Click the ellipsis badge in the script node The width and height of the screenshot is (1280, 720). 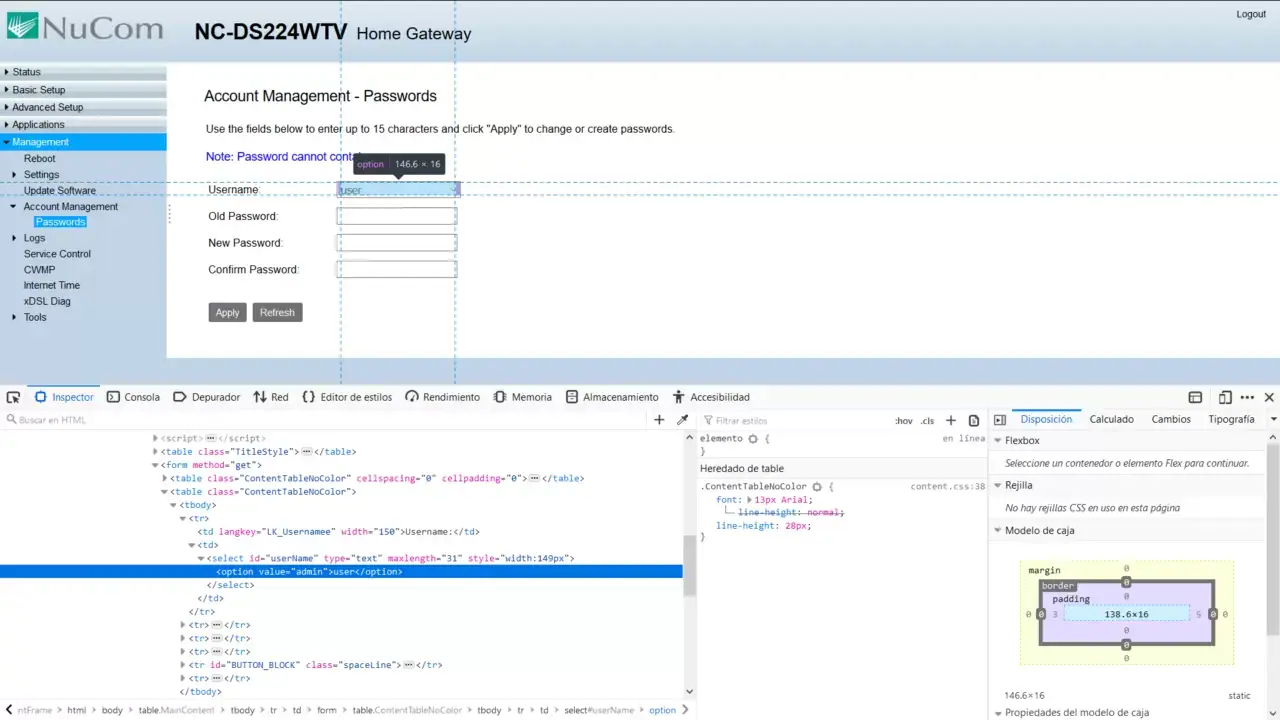click(x=211, y=438)
